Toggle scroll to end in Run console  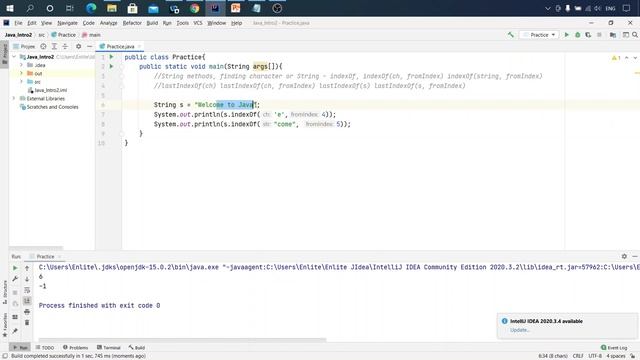coord(27,301)
